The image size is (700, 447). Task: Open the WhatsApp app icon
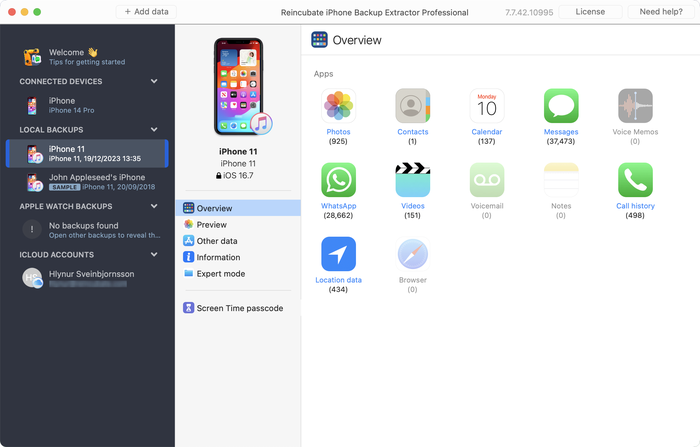coord(338,180)
